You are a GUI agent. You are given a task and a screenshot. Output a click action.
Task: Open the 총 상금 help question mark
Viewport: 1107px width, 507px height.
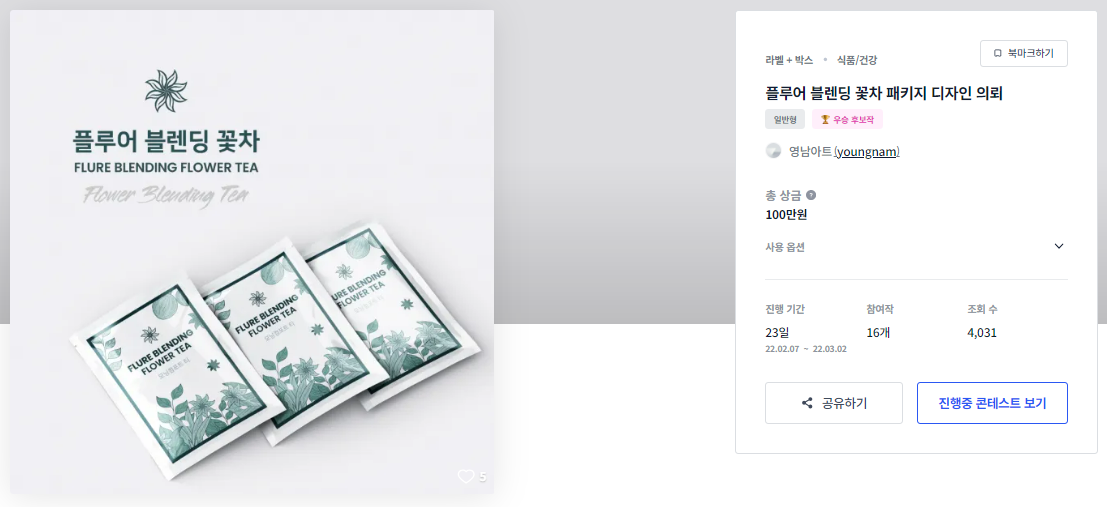(x=811, y=196)
